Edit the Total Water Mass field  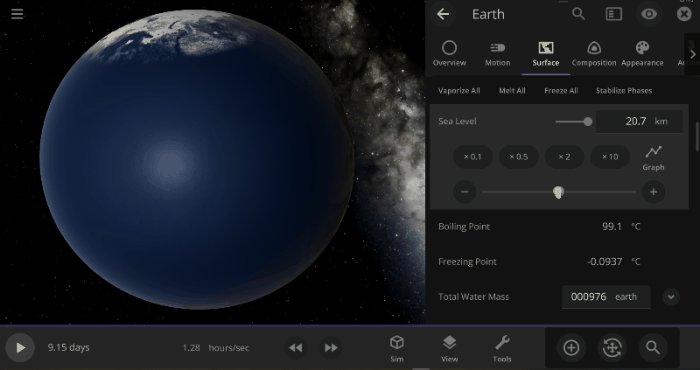pyautogui.click(x=606, y=297)
